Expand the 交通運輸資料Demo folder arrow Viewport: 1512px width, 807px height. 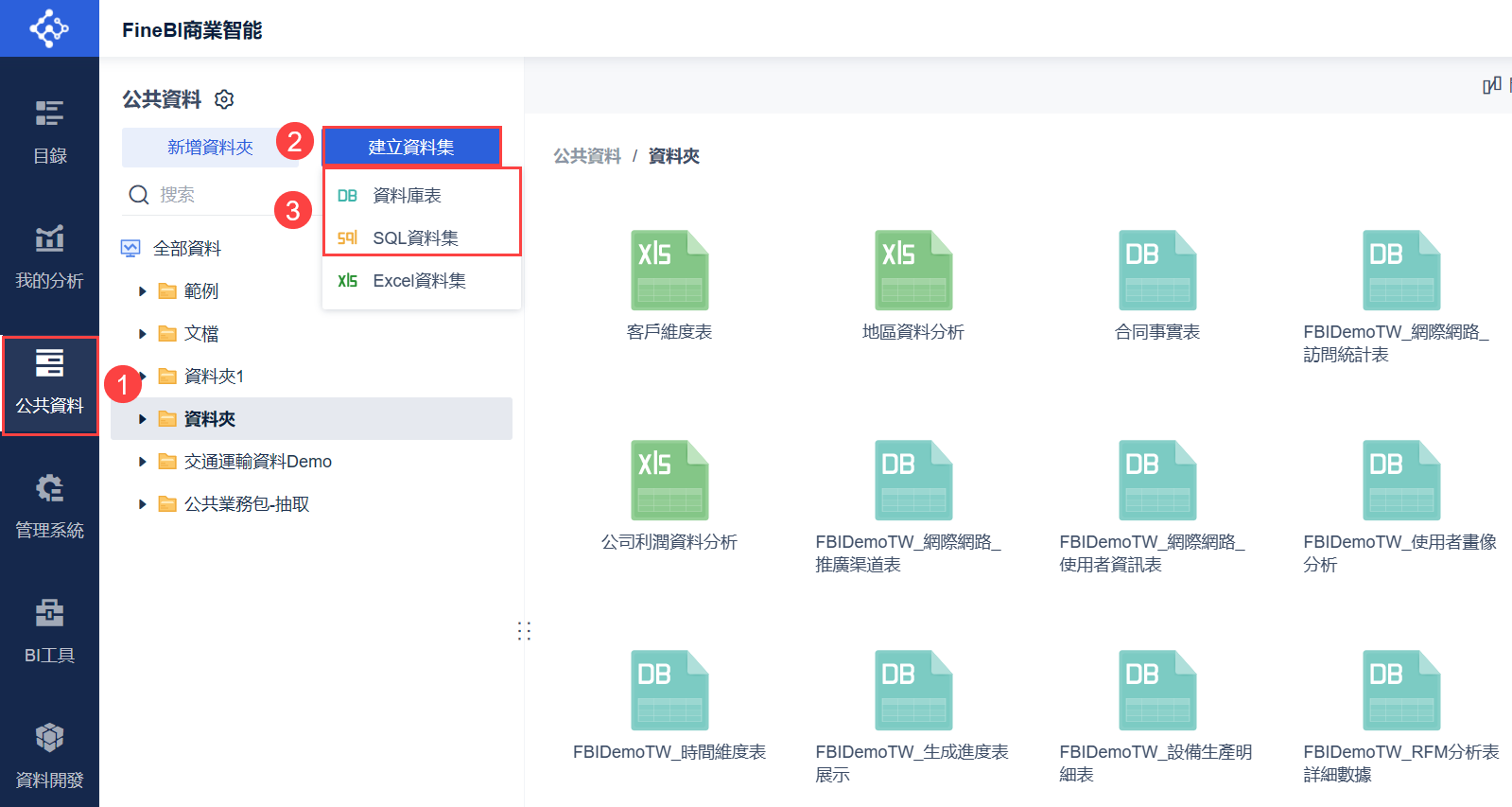pyautogui.click(x=142, y=462)
